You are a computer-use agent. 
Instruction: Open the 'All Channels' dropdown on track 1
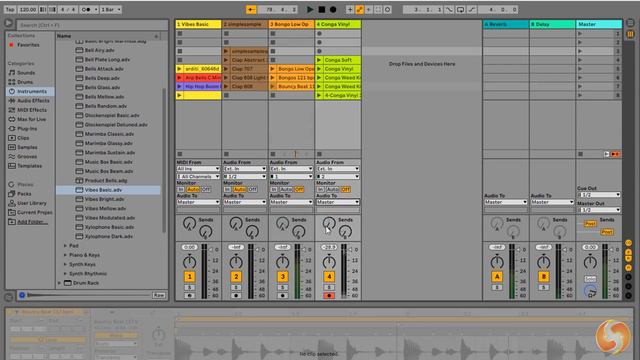198,176
